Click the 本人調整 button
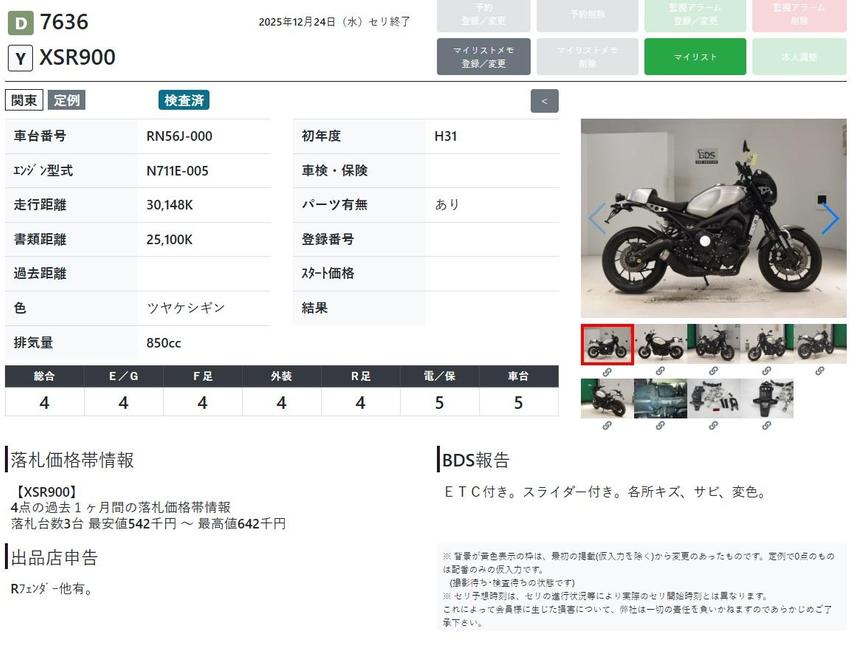 (x=799, y=57)
